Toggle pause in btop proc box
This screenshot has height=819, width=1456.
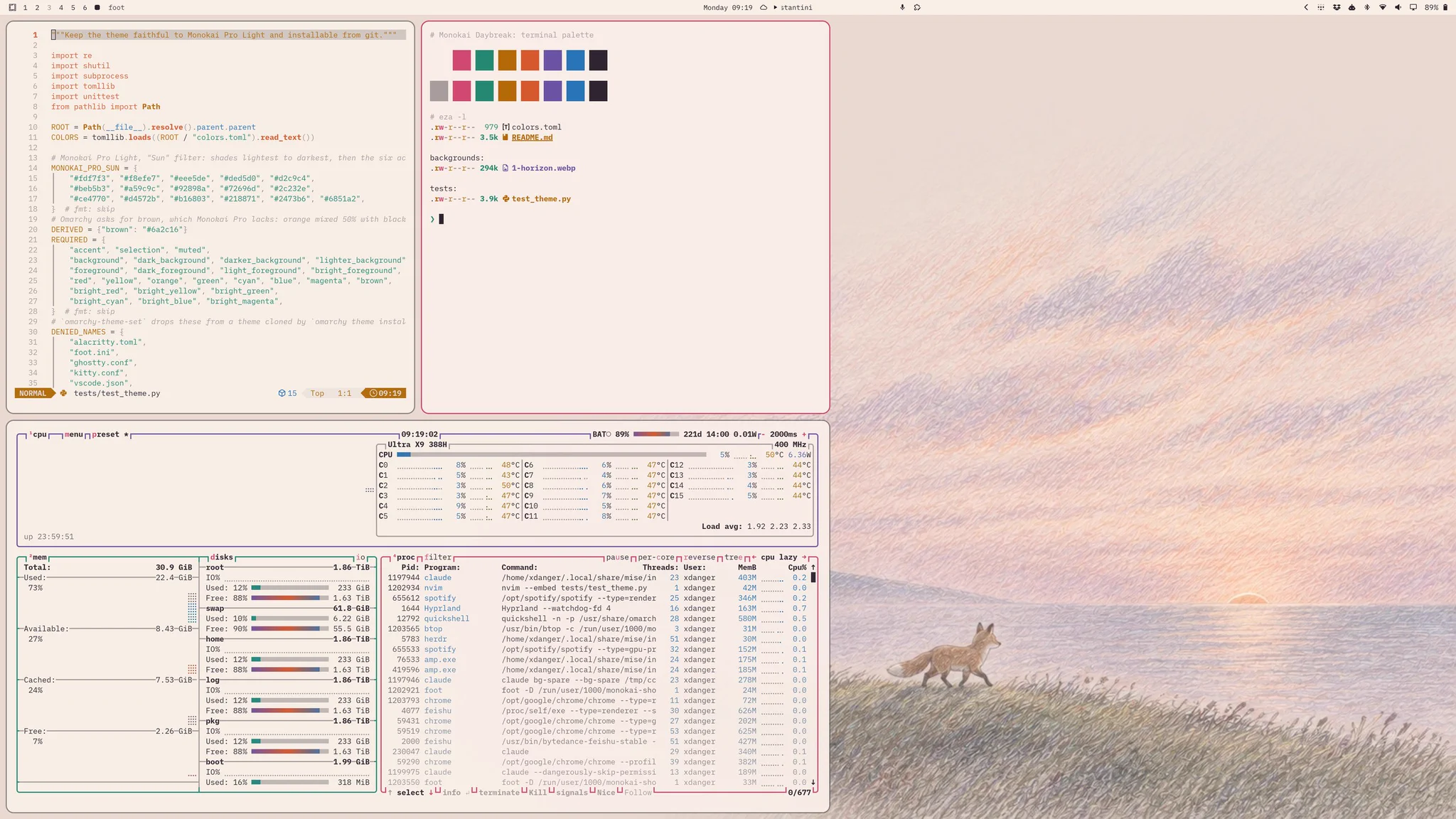(617, 557)
